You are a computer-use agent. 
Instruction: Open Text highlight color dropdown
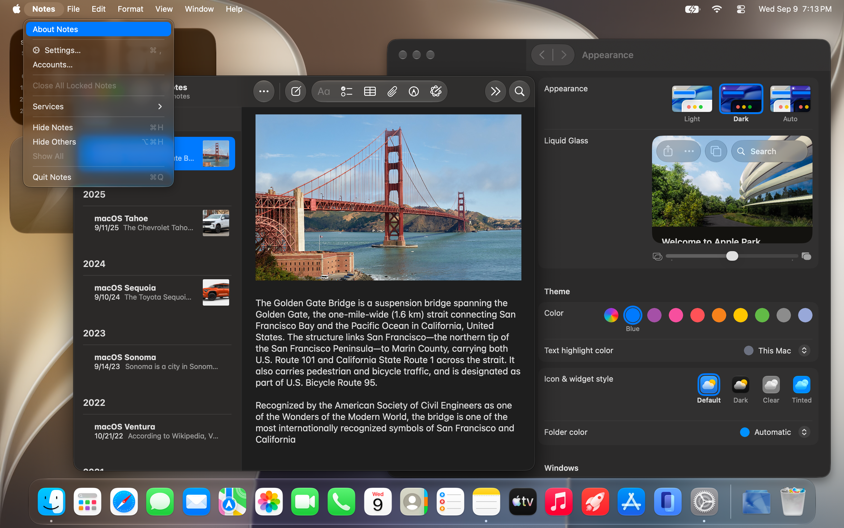click(x=776, y=350)
